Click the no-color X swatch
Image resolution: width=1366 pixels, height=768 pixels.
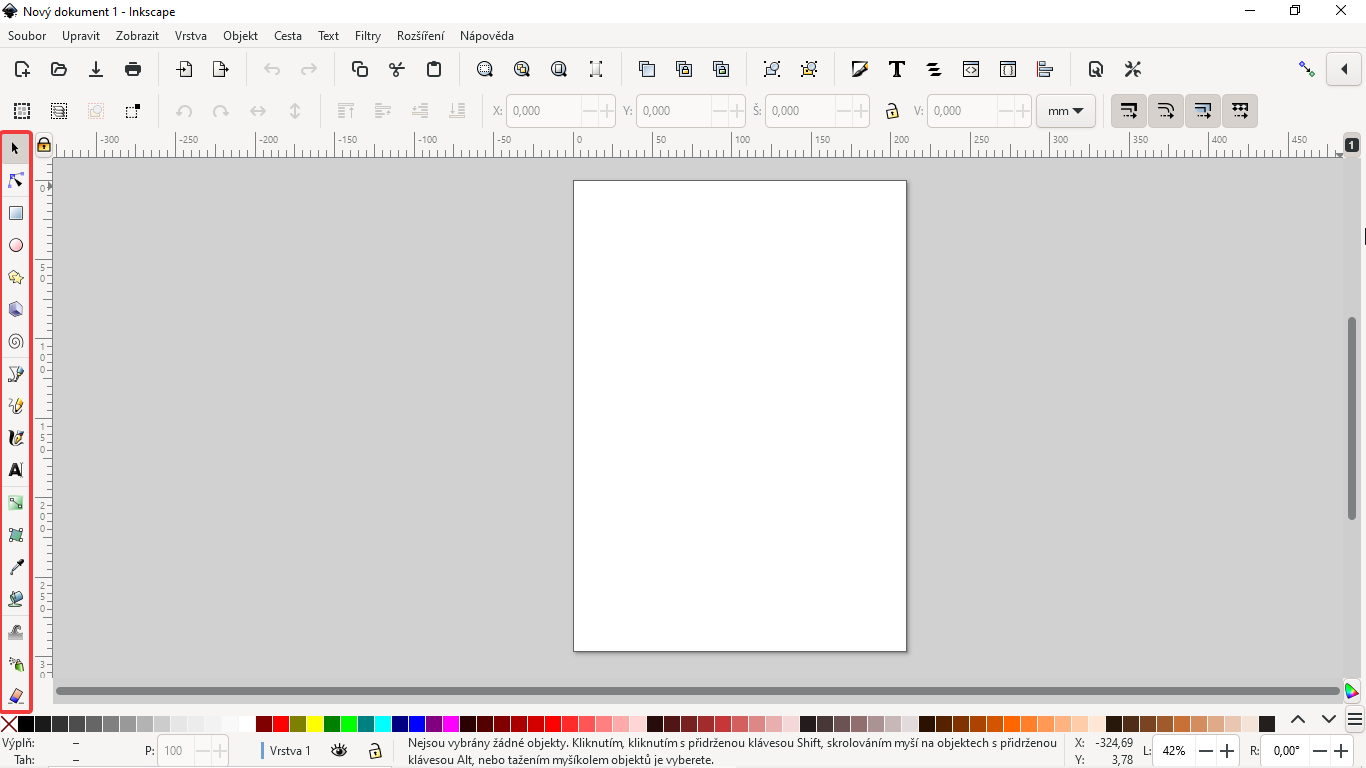9,723
